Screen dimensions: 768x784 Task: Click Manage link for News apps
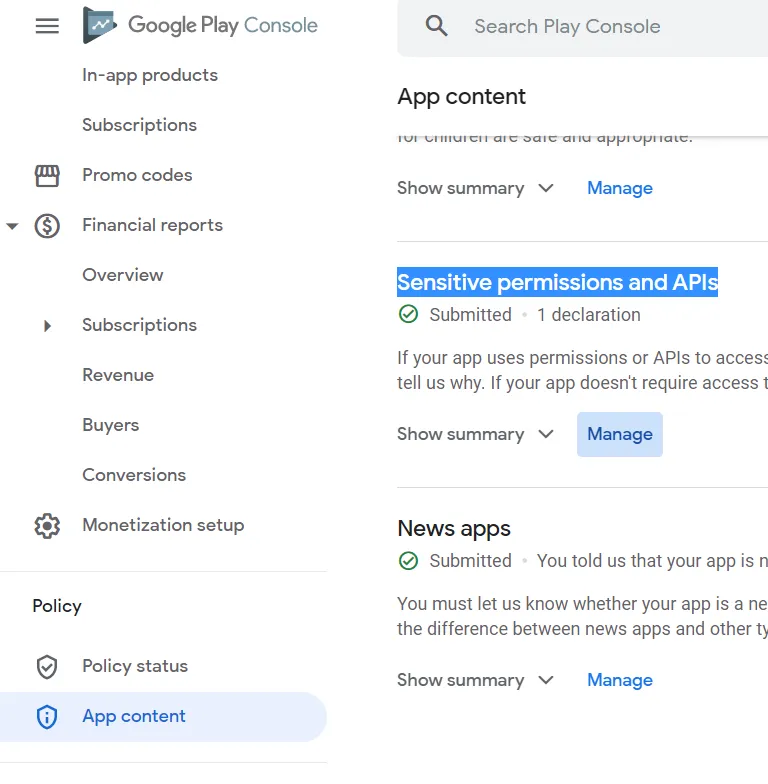tap(620, 680)
